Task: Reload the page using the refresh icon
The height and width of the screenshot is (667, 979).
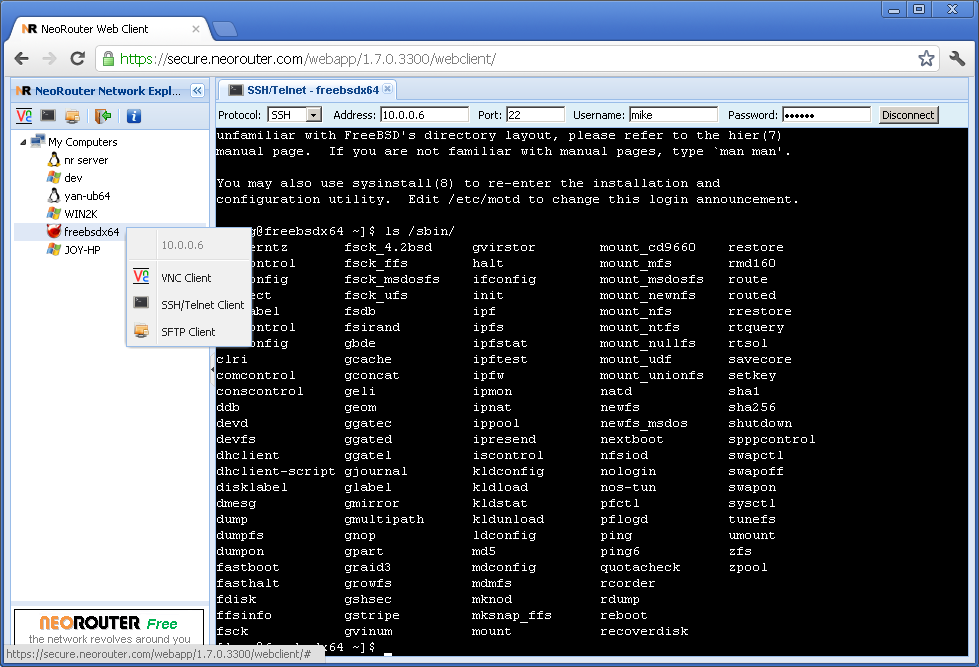Action: pos(78,59)
